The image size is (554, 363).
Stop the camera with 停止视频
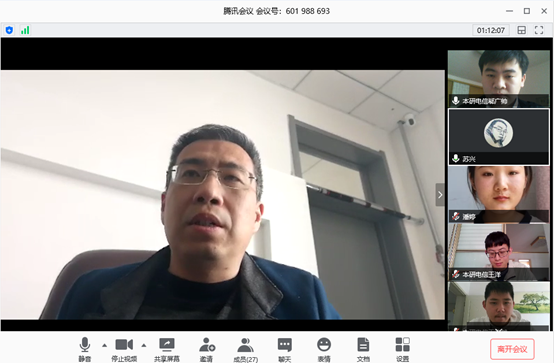click(x=124, y=349)
